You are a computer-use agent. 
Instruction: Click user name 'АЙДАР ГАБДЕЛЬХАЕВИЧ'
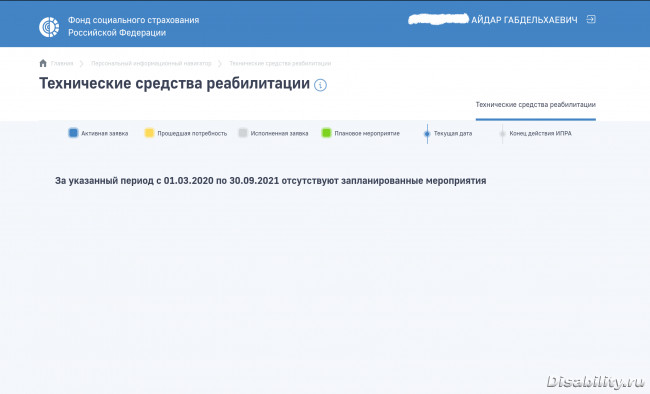(524, 19)
